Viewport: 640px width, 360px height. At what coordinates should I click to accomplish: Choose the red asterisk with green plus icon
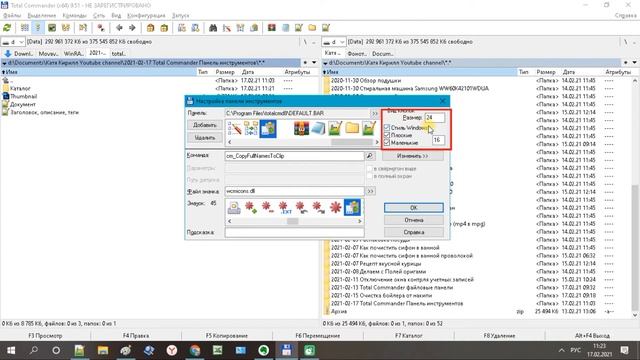pyautogui.click(x=250, y=207)
